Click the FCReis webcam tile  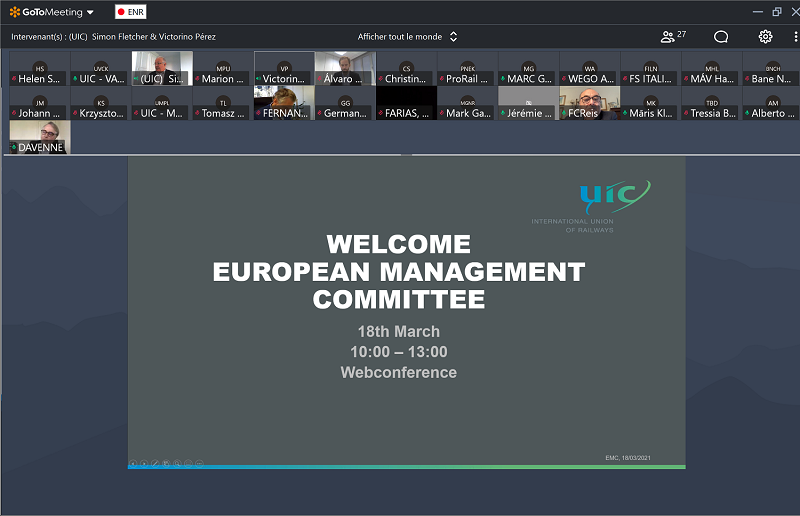pyautogui.click(x=590, y=103)
